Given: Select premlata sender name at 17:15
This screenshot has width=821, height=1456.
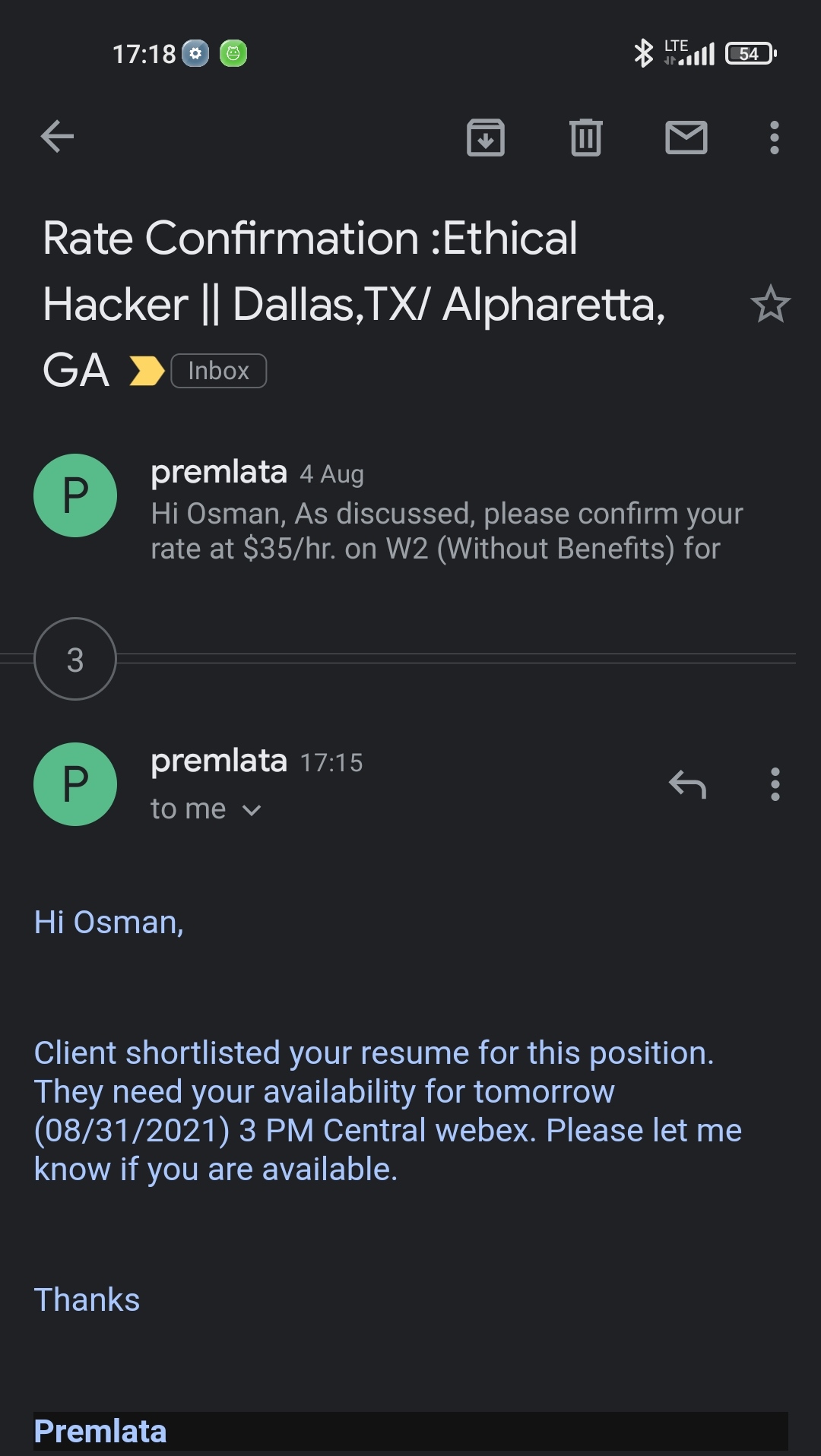Looking at the screenshot, I should pyautogui.click(x=219, y=761).
